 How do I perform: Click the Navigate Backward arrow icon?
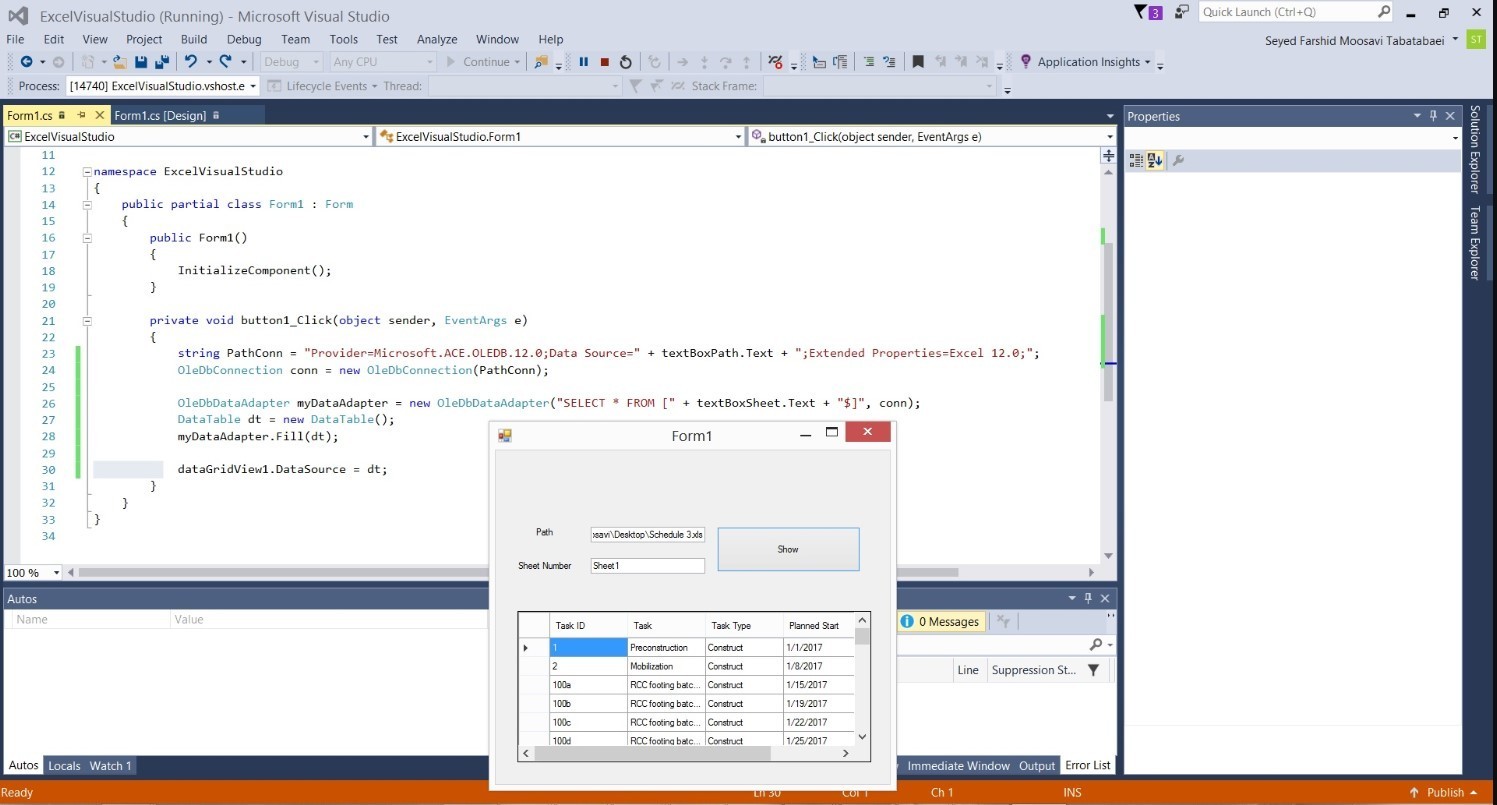tap(26, 62)
